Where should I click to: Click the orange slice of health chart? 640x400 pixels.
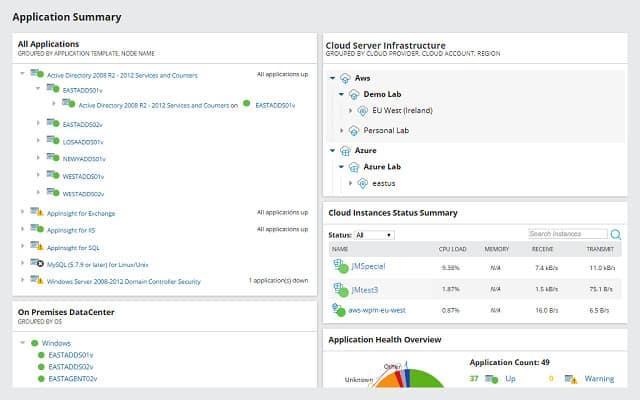point(388,380)
